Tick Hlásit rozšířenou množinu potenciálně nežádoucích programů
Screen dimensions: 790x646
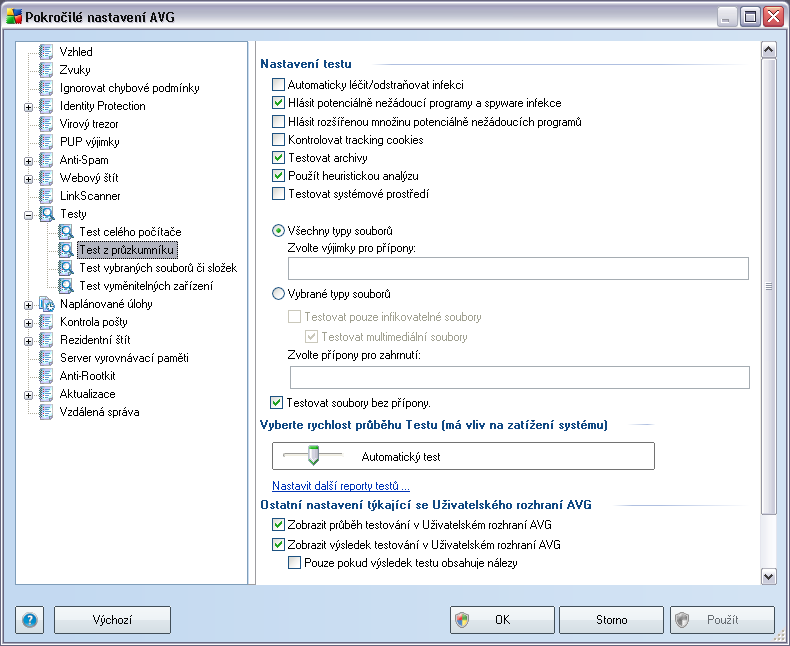pos(278,121)
